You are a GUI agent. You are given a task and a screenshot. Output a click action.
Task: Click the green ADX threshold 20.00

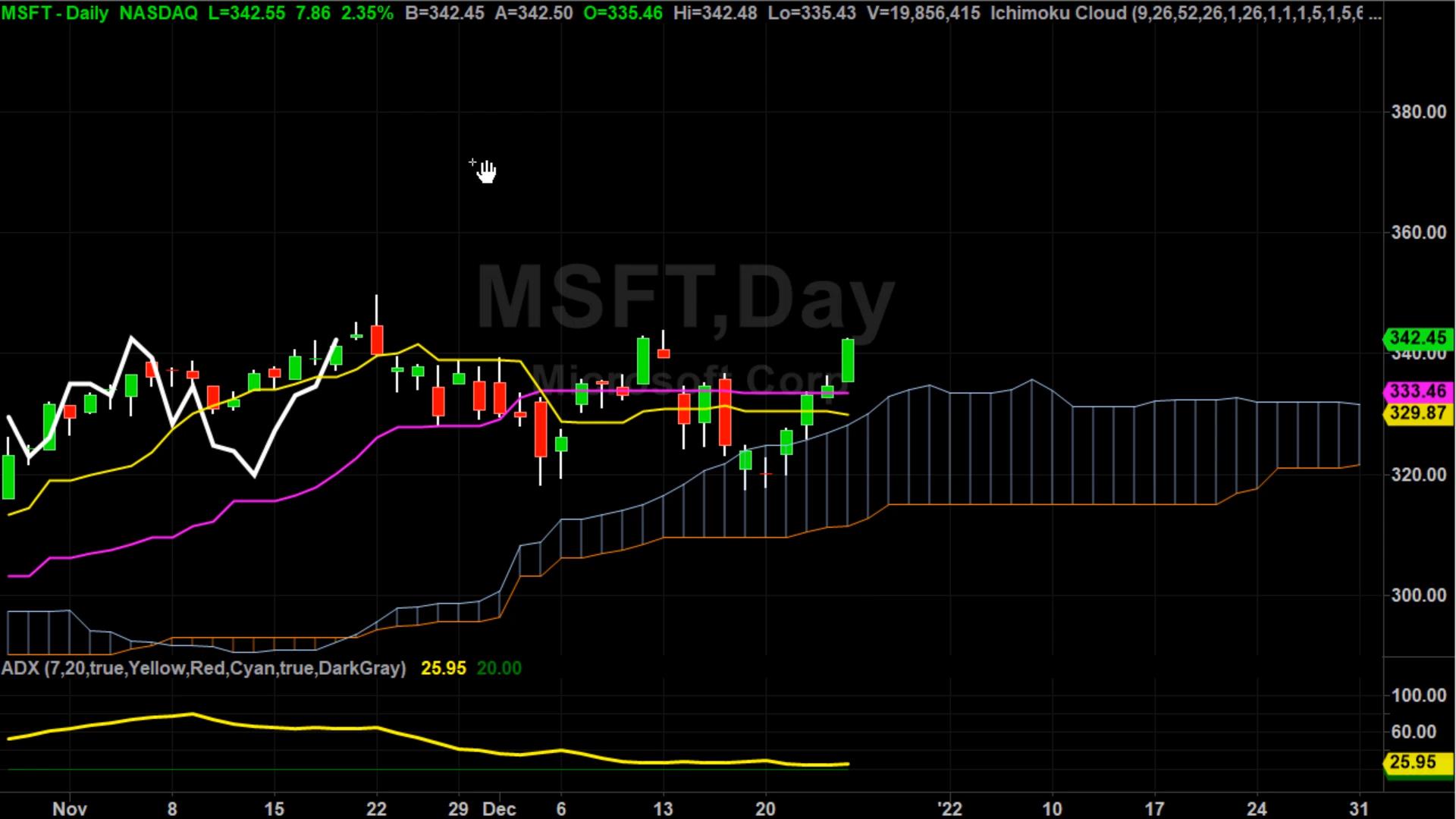click(x=499, y=668)
